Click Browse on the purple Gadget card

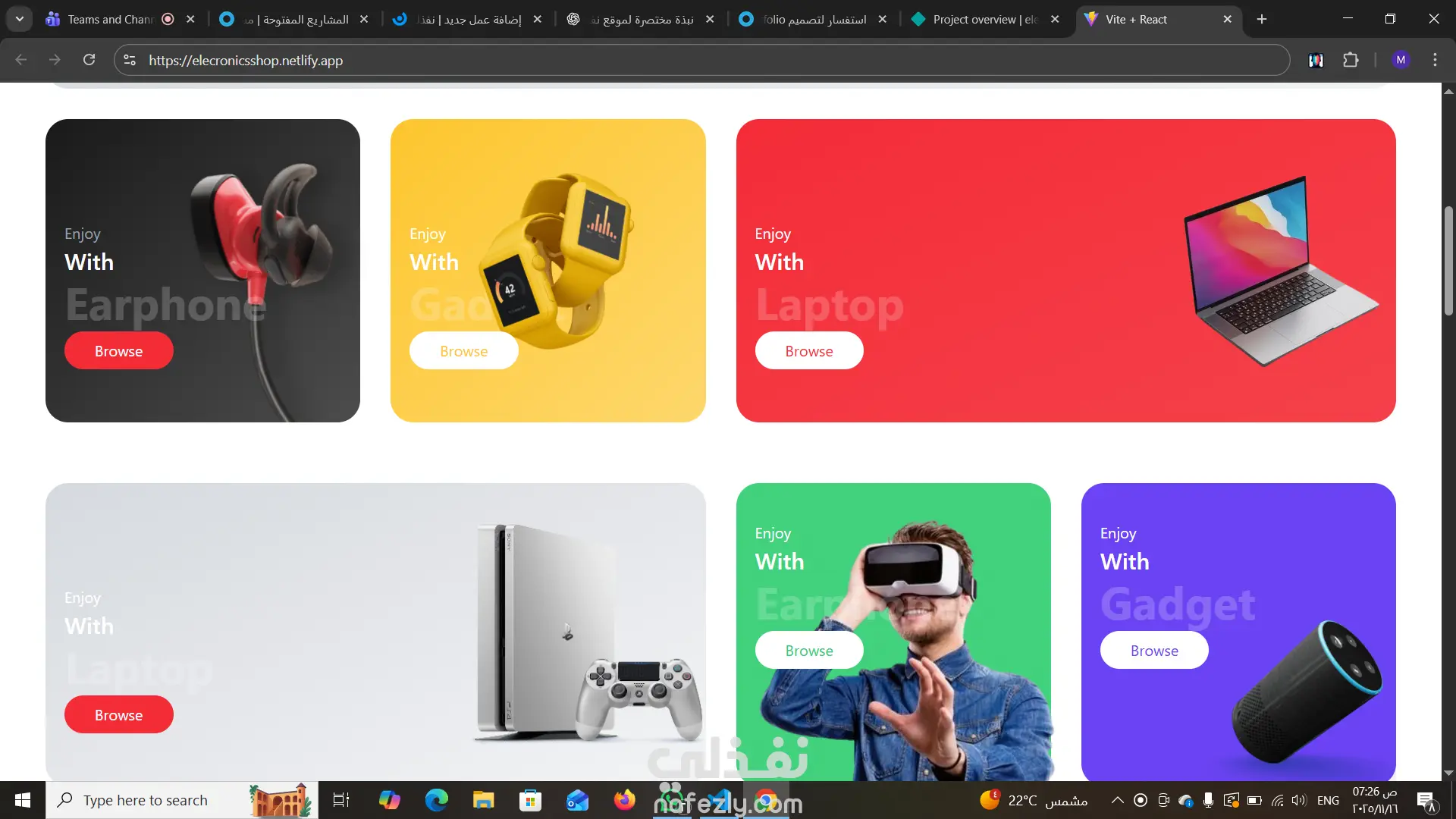point(1154,651)
